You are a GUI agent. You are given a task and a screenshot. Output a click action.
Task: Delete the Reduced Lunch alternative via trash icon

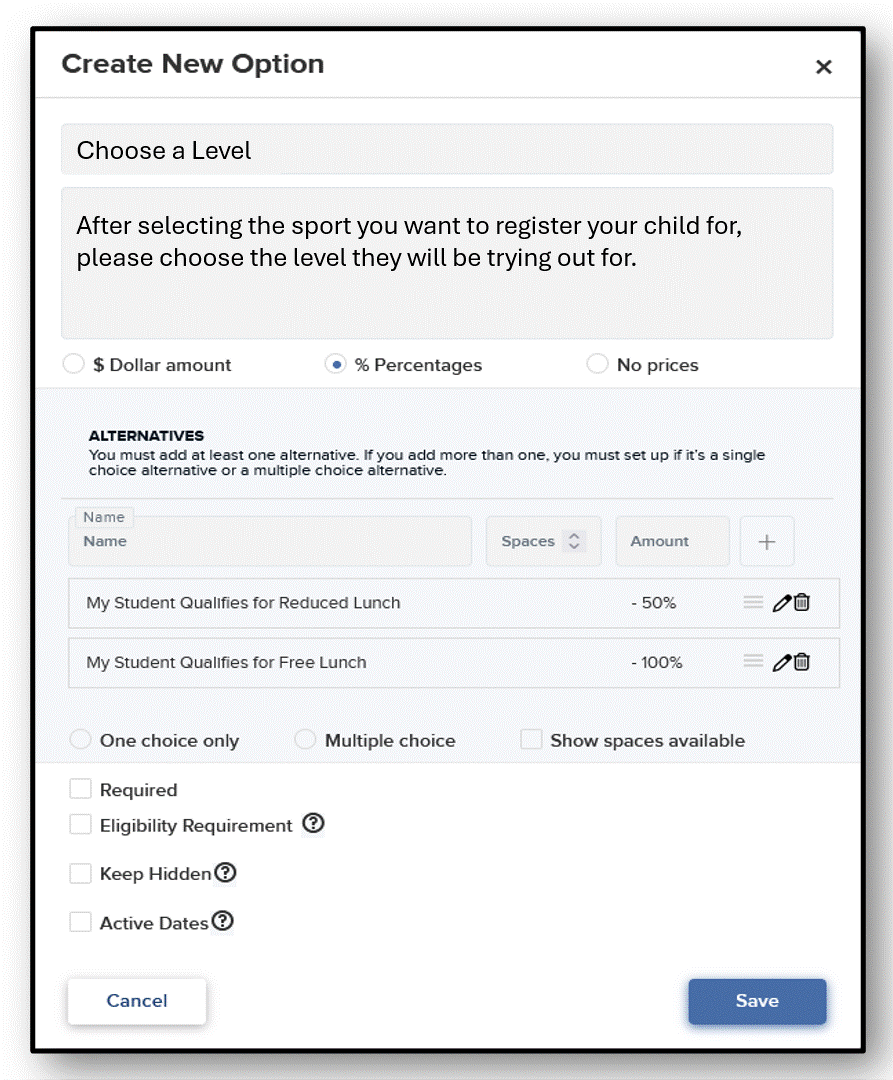pyautogui.click(x=801, y=603)
